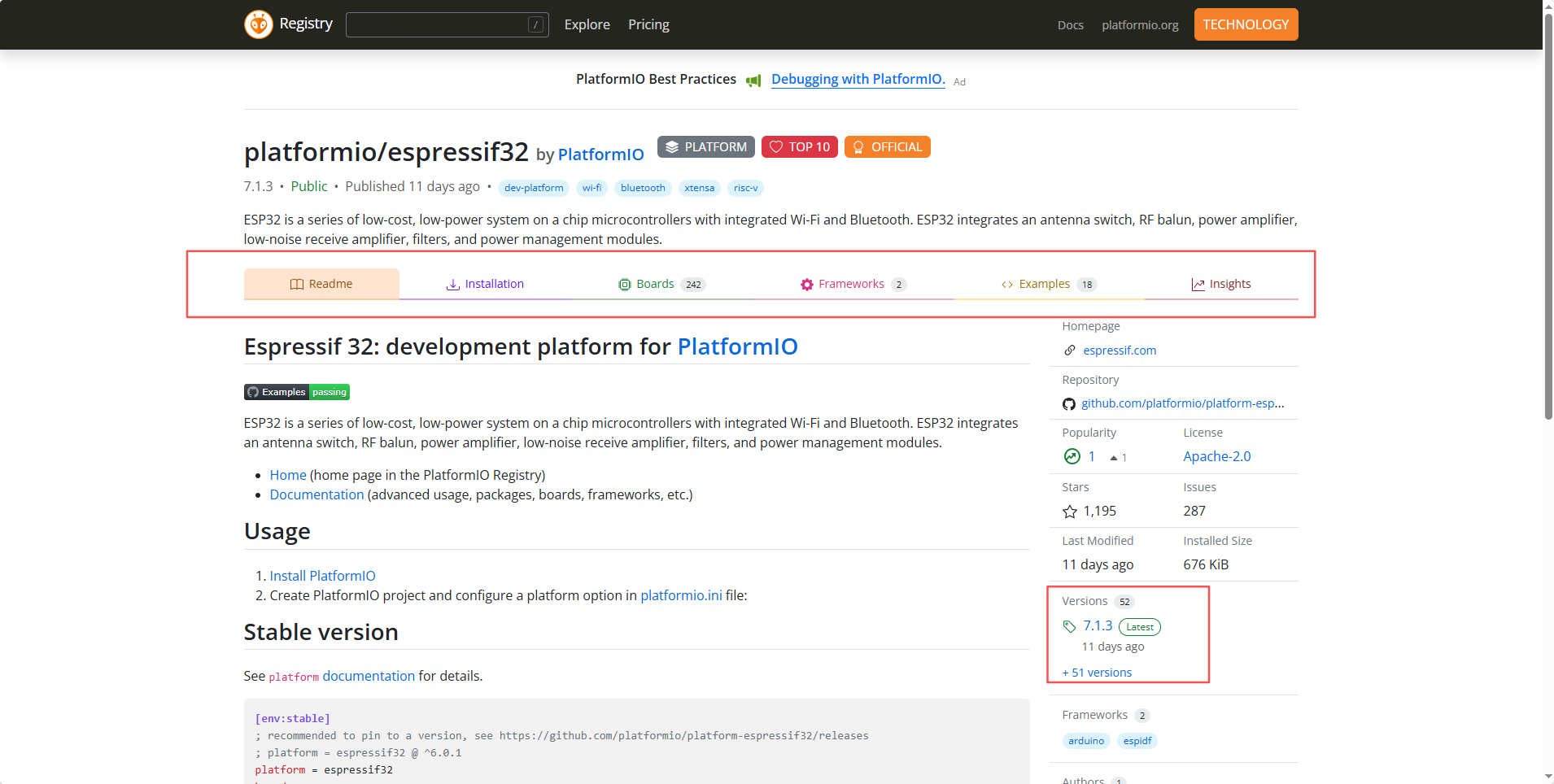Click the star icon beside 1,195

coord(1070,512)
